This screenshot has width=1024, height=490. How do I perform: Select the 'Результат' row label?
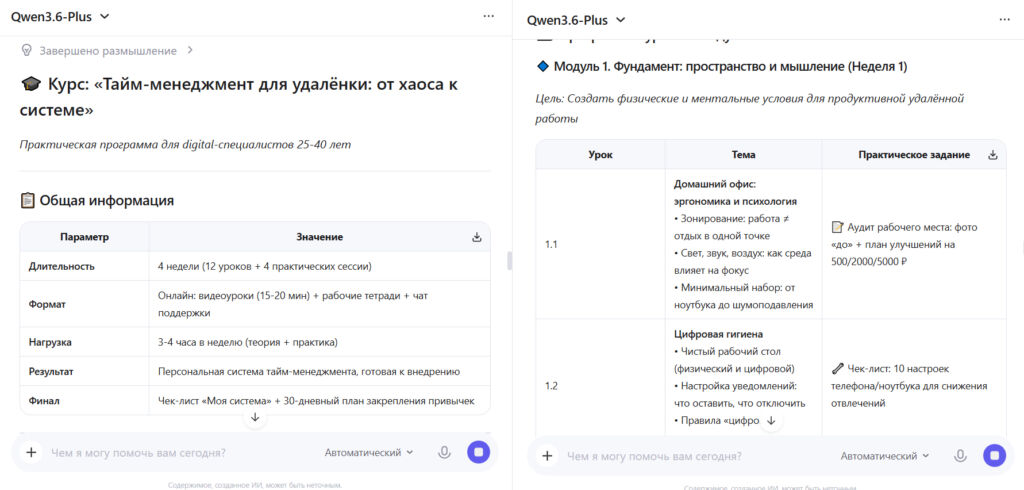coord(51,372)
